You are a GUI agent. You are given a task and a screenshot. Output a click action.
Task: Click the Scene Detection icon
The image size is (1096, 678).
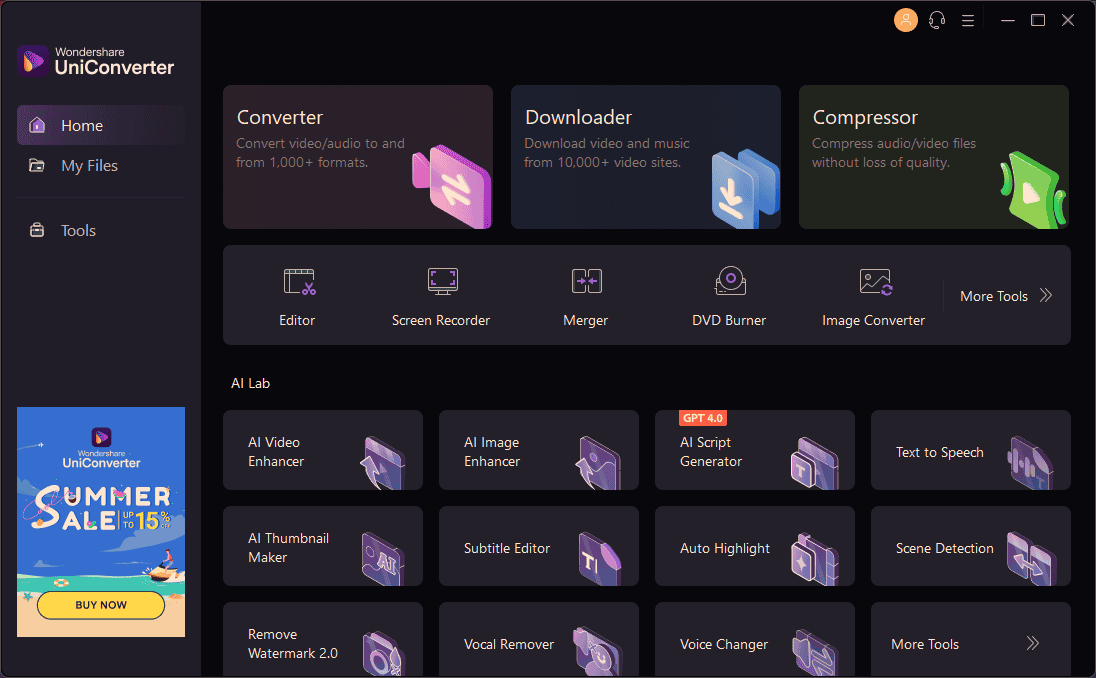1031,558
